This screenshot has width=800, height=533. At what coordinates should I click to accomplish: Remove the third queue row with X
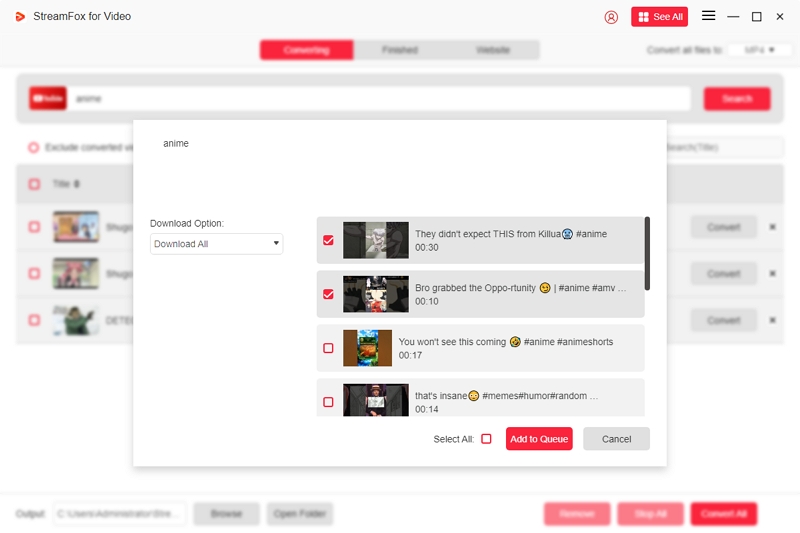(772, 320)
